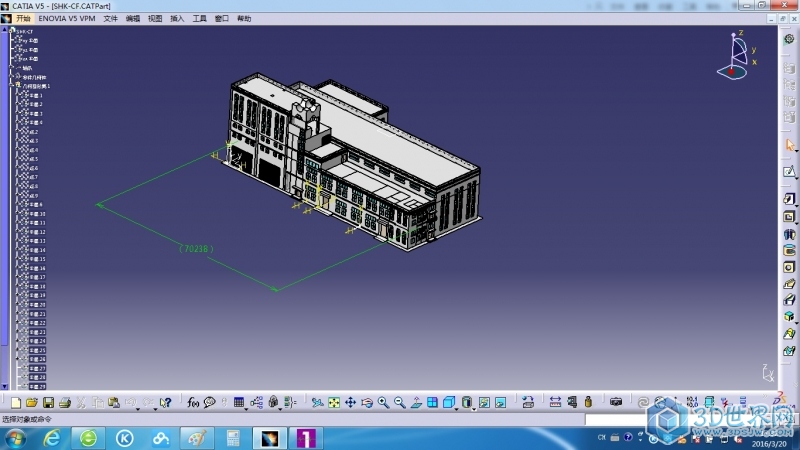This screenshot has height=450, width=800.
Task: Open the 视图 menu
Action: coord(155,18)
